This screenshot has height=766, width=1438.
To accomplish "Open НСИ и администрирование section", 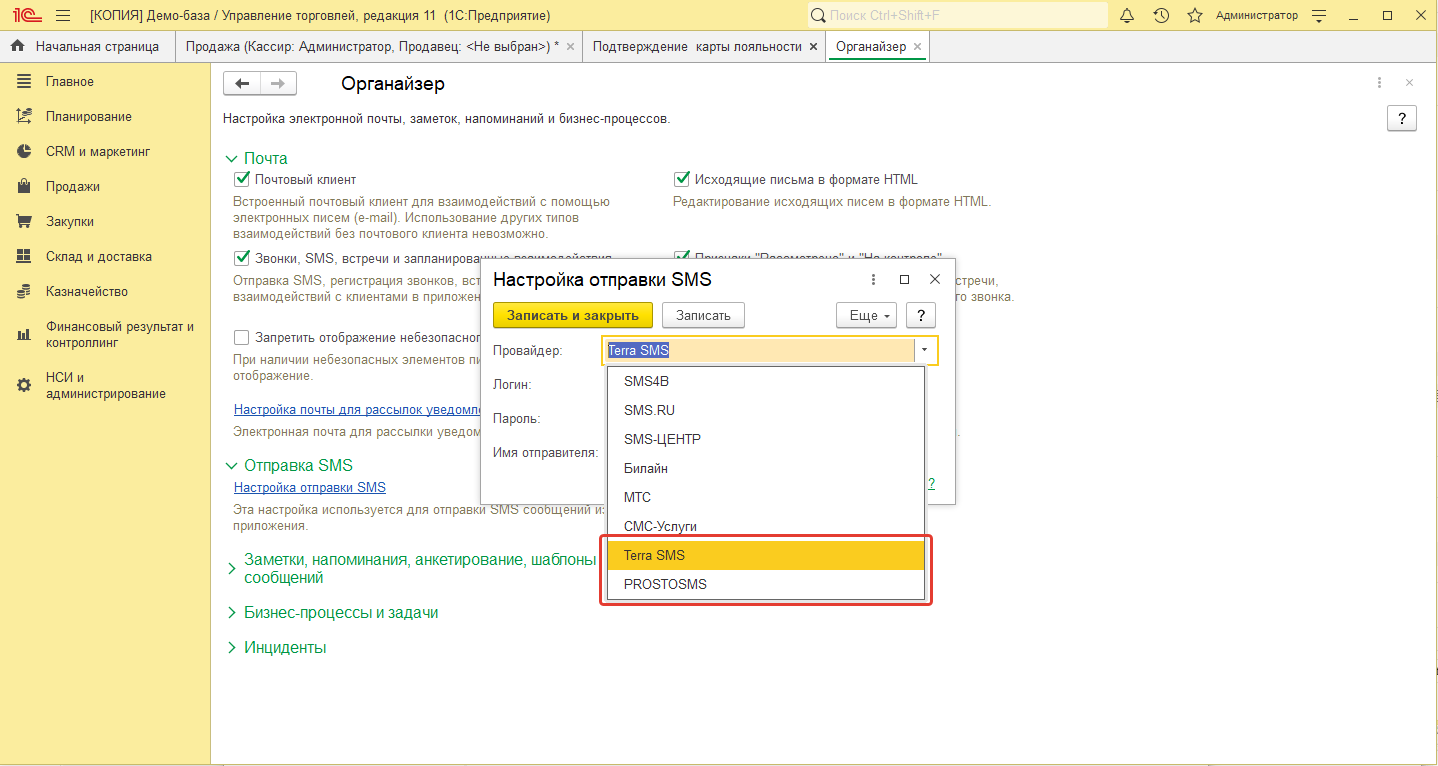I will point(105,385).
